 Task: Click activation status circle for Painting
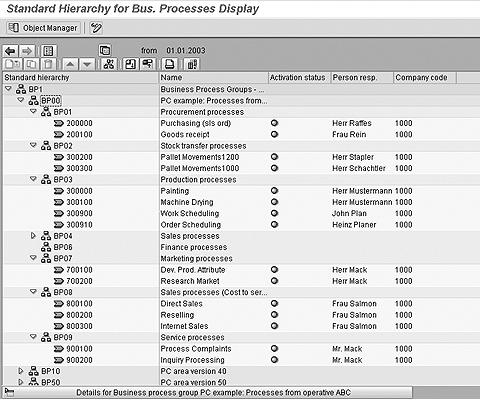274,191
